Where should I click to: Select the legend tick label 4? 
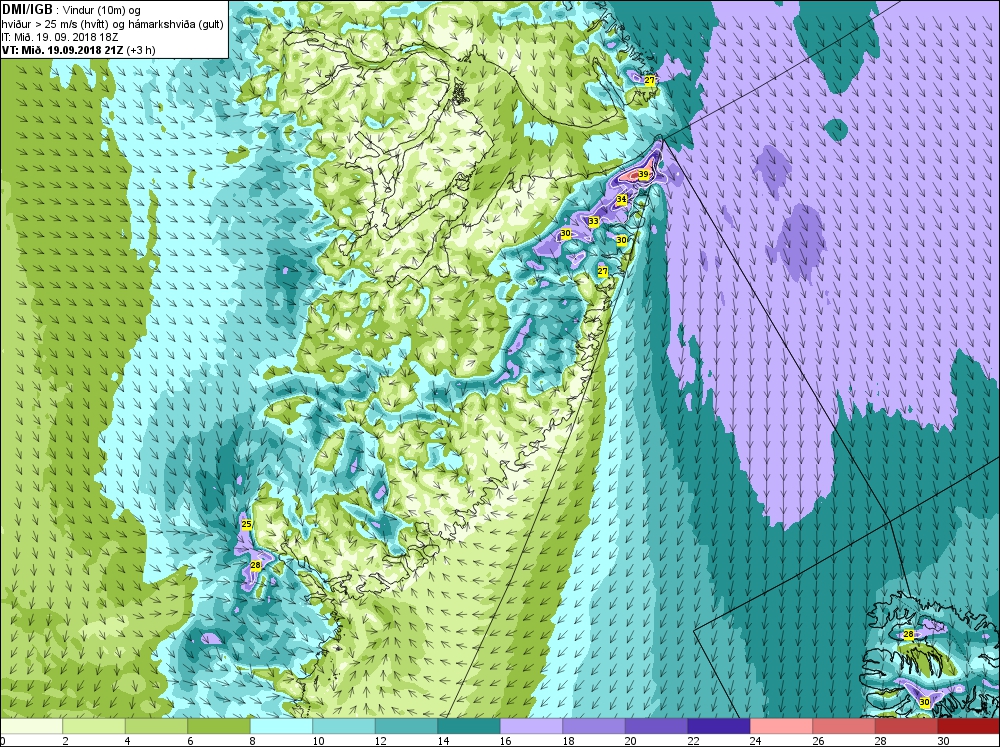(128, 741)
